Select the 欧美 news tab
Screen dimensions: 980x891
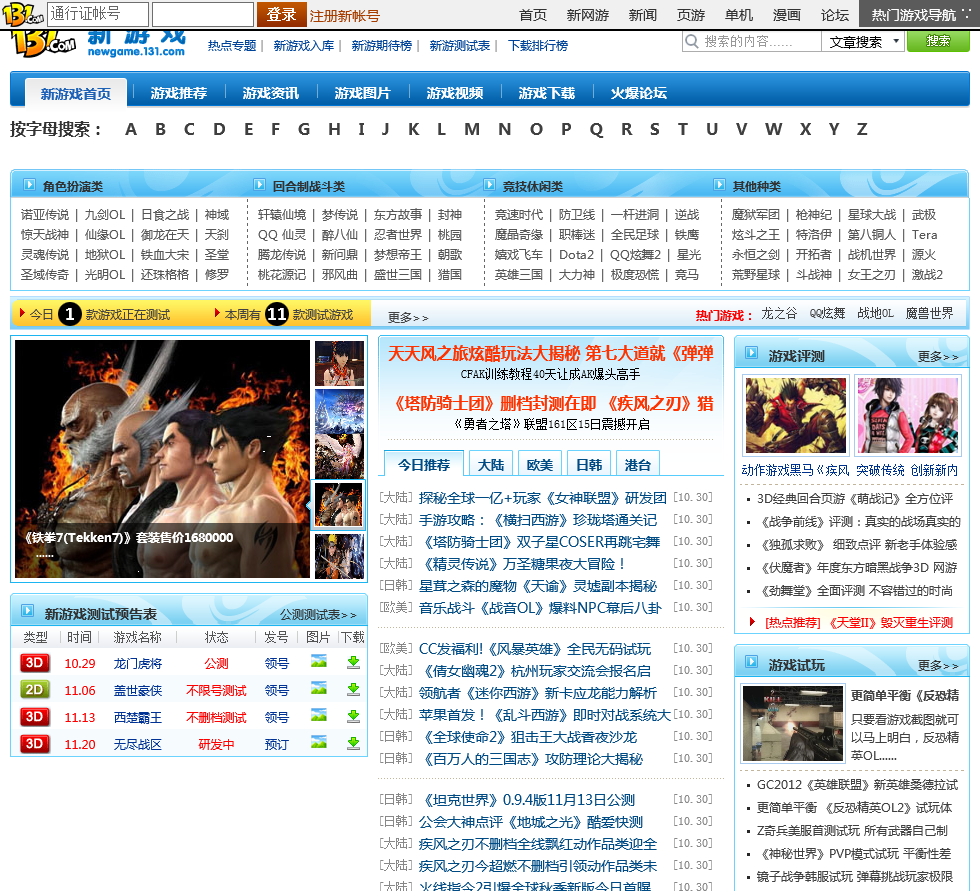pos(539,464)
